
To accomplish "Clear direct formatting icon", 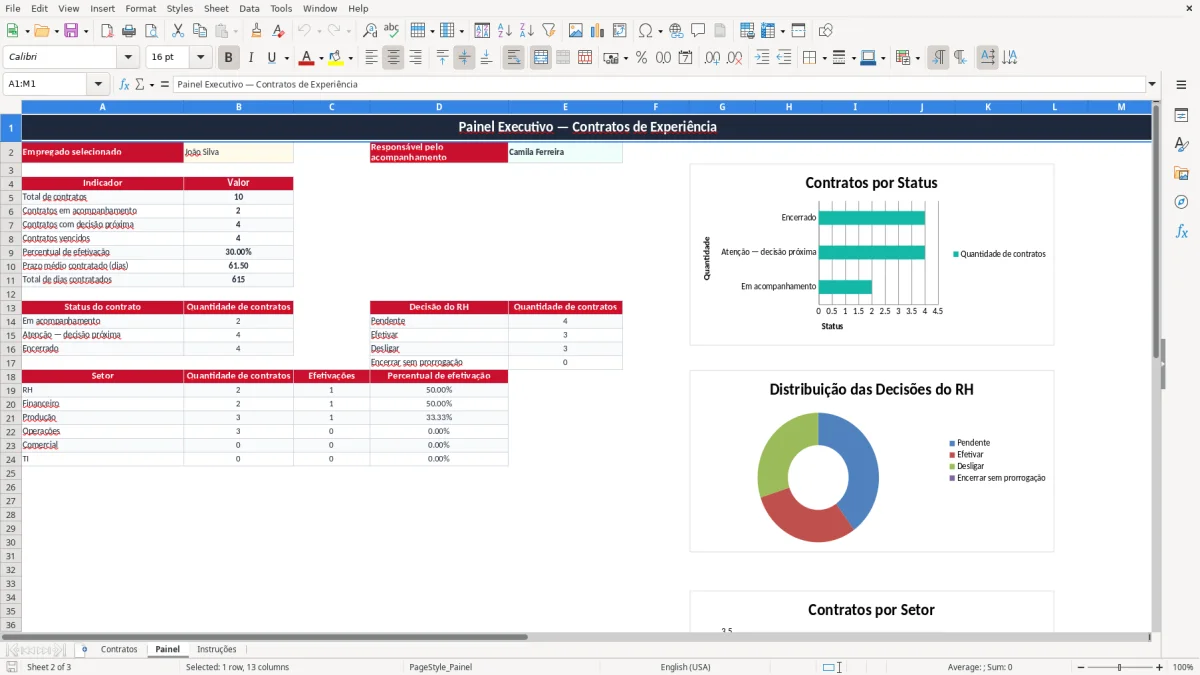I will coord(277,31).
